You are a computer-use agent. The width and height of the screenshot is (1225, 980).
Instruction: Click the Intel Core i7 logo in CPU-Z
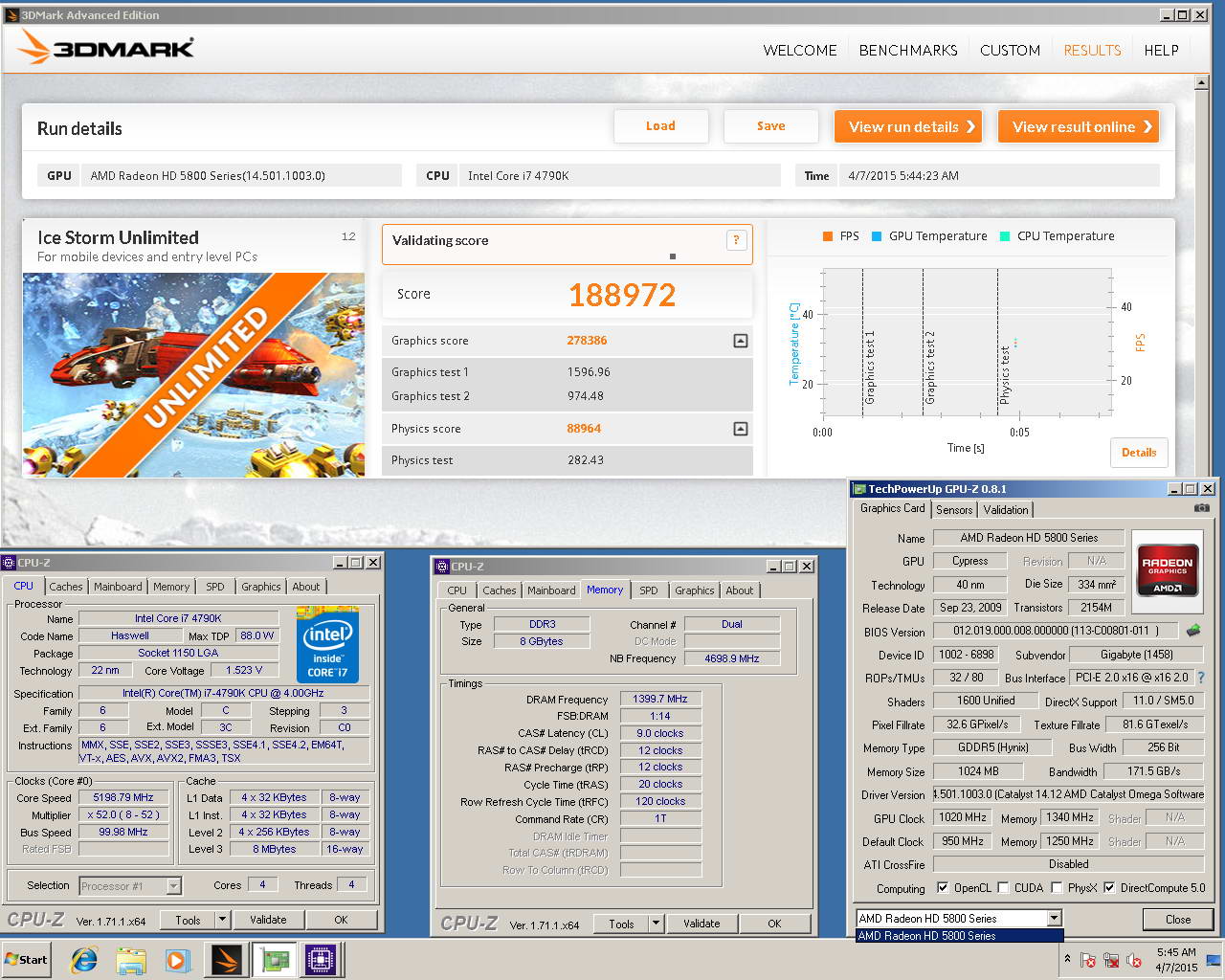[x=327, y=644]
